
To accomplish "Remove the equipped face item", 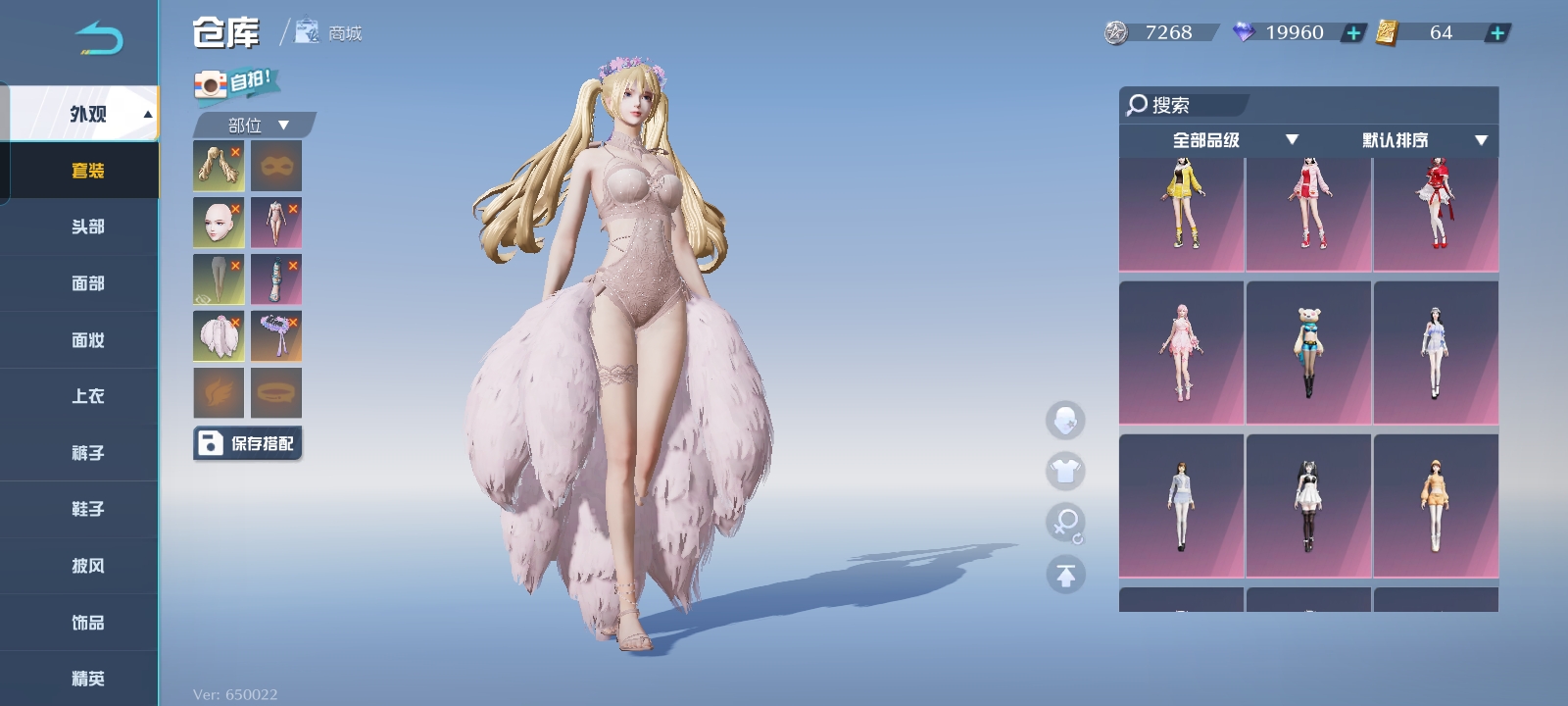I will pyautogui.click(x=235, y=208).
